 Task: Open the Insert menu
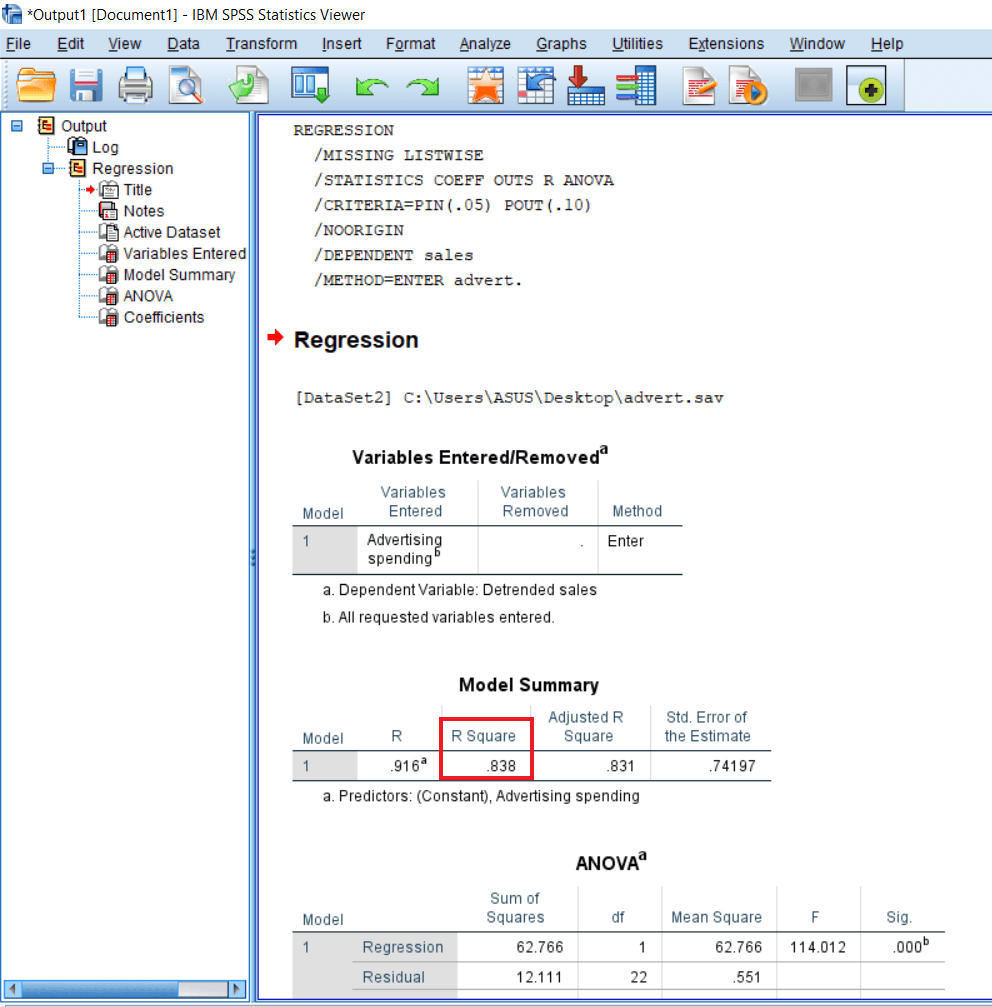(342, 44)
